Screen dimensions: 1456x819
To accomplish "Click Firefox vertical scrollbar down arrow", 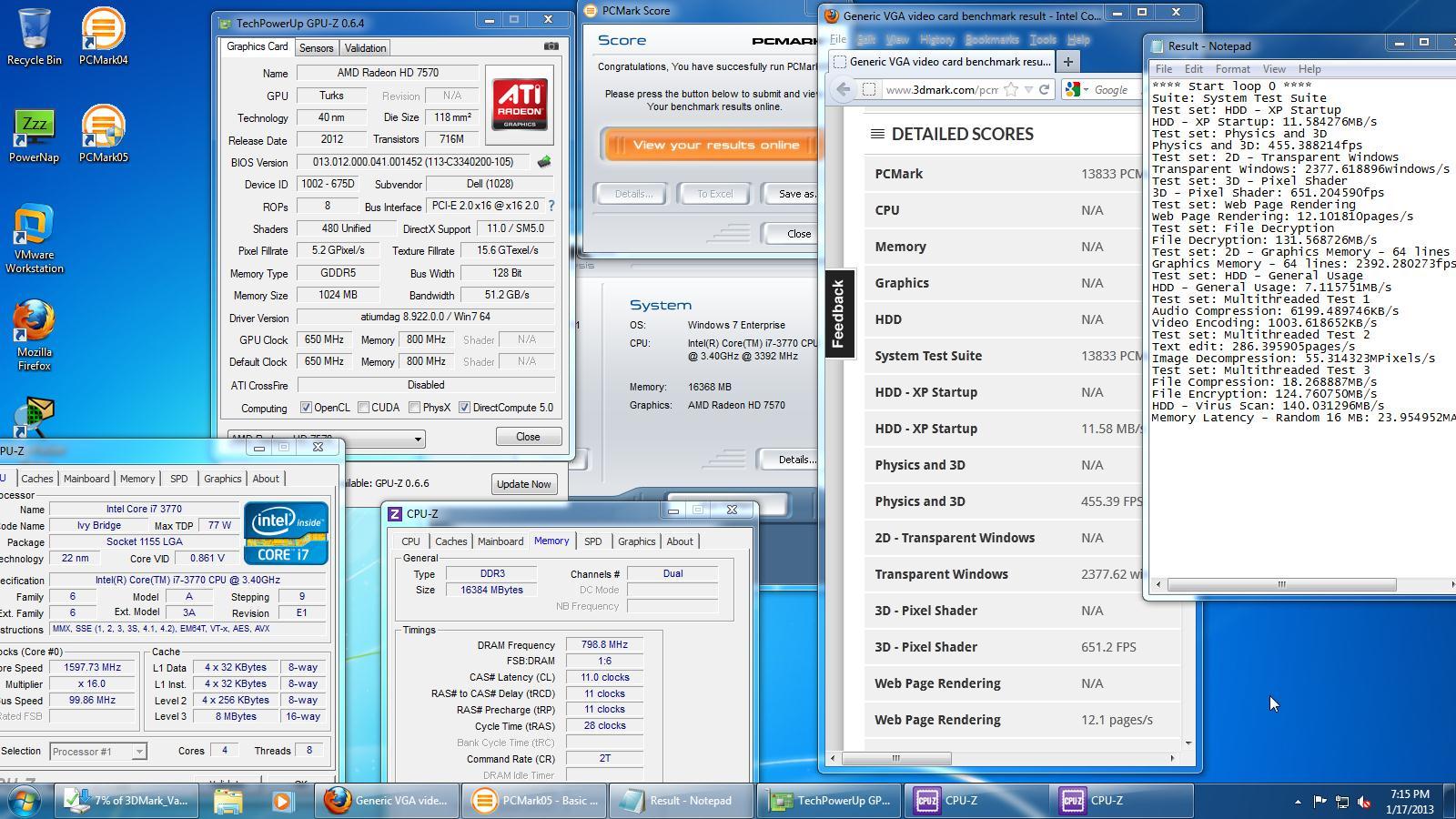I will click(x=1188, y=743).
